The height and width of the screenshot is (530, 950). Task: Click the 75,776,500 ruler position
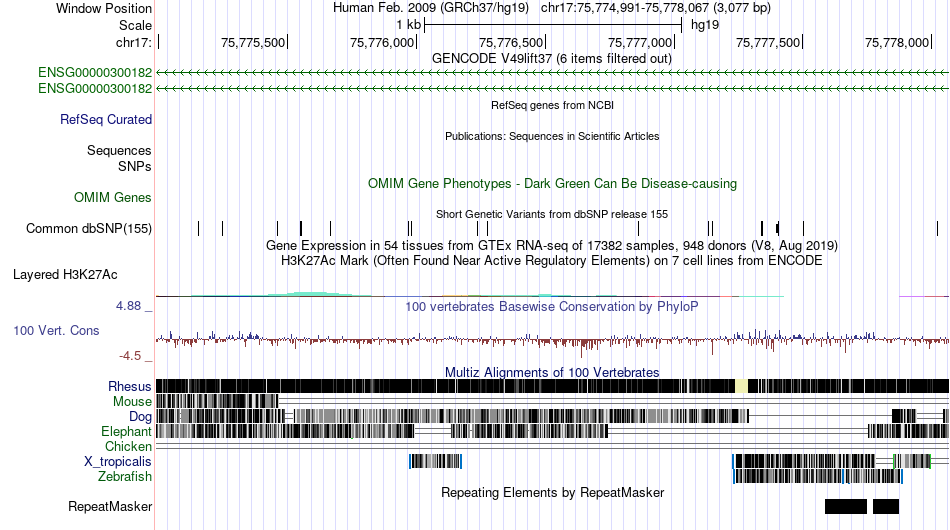pos(511,42)
